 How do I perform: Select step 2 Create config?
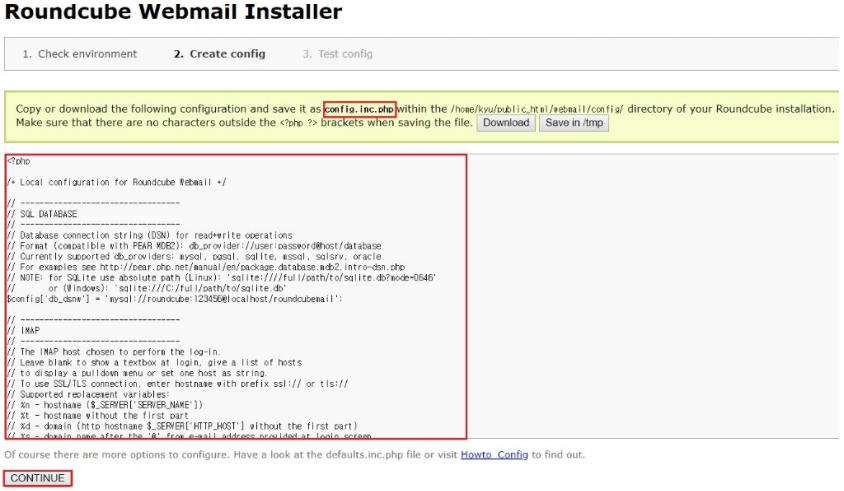(219, 54)
